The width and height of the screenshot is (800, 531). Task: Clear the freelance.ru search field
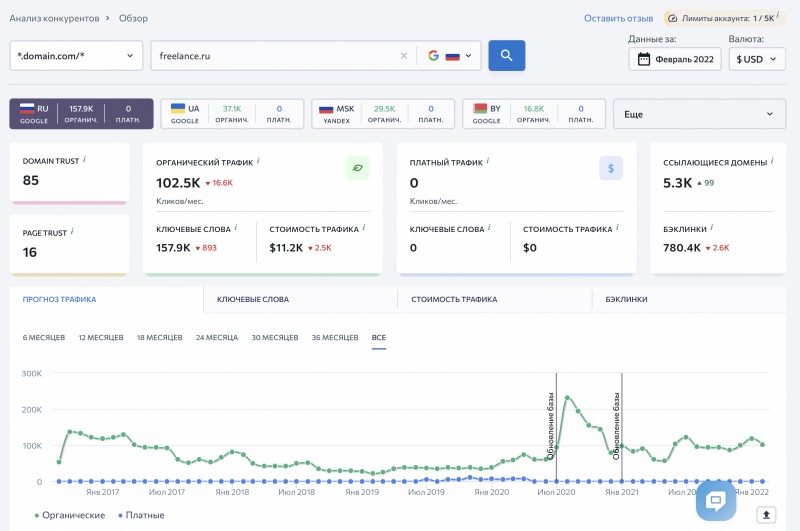tap(404, 56)
